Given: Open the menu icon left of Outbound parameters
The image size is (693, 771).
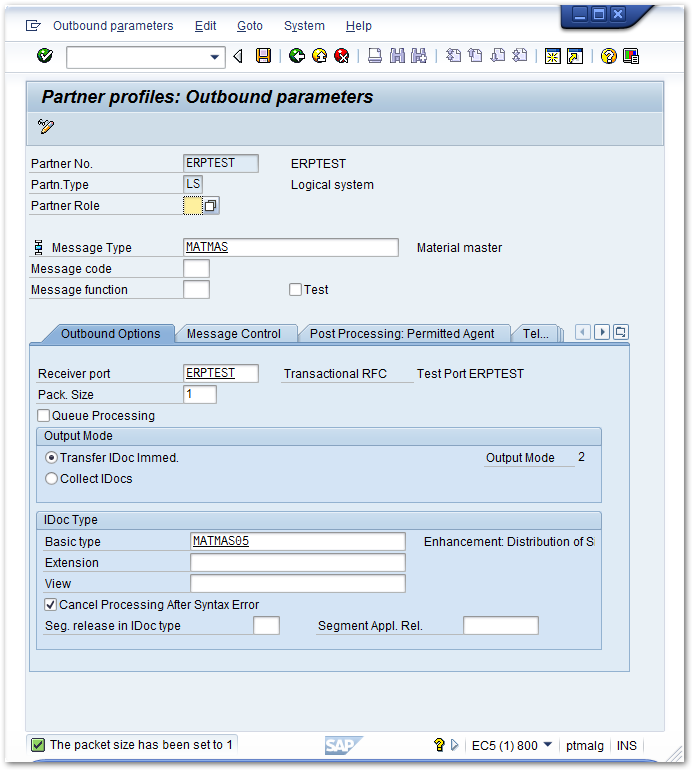Looking at the screenshot, I should click(x=33, y=26).
